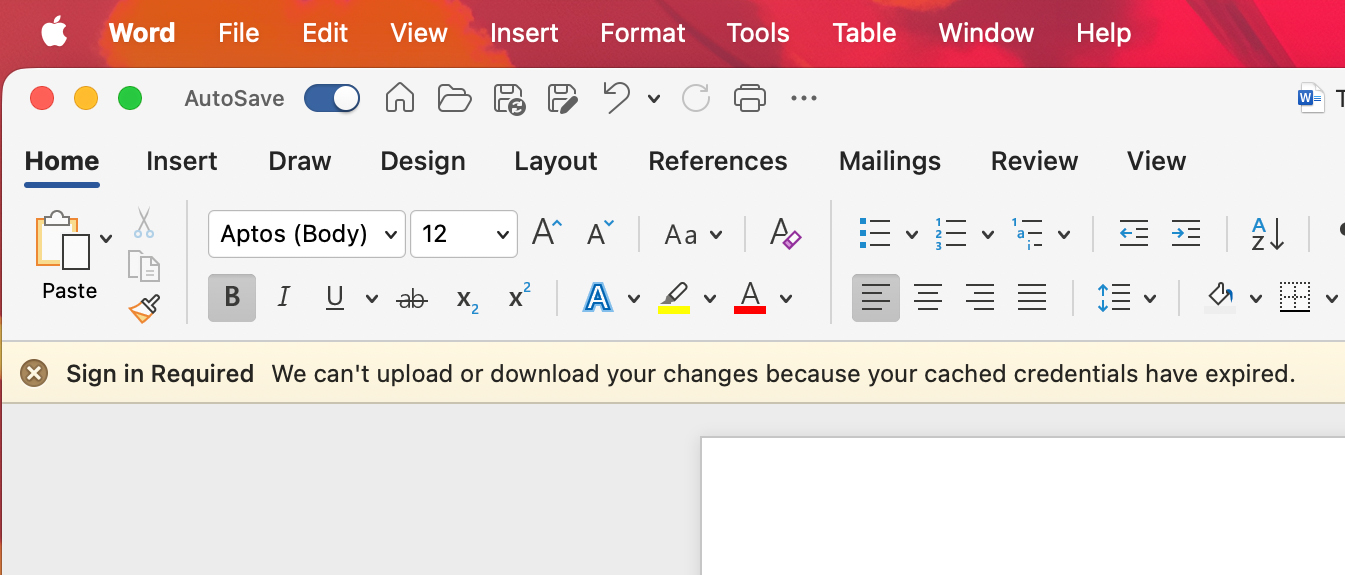Click the Save As icon with pencil

(564, 98)
